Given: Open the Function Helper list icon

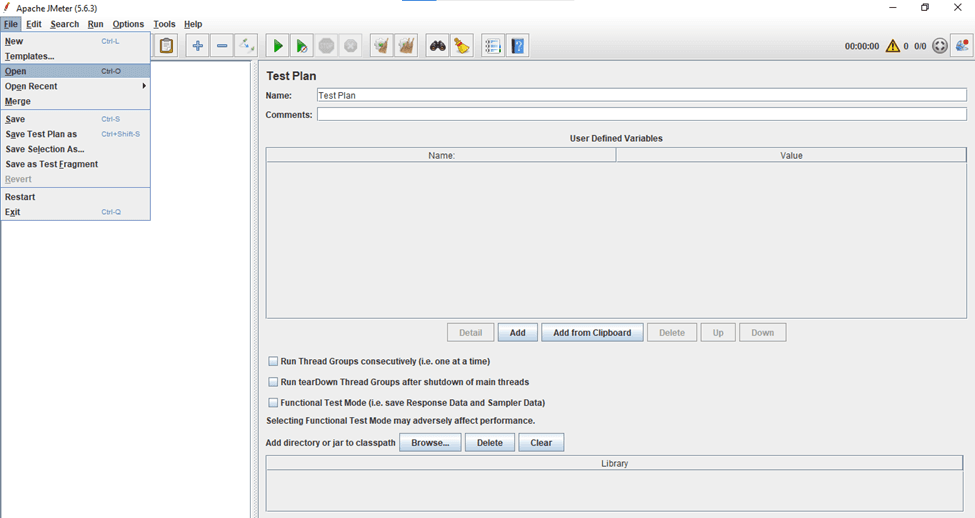Looking at the screenshot, I should [492, 45].
